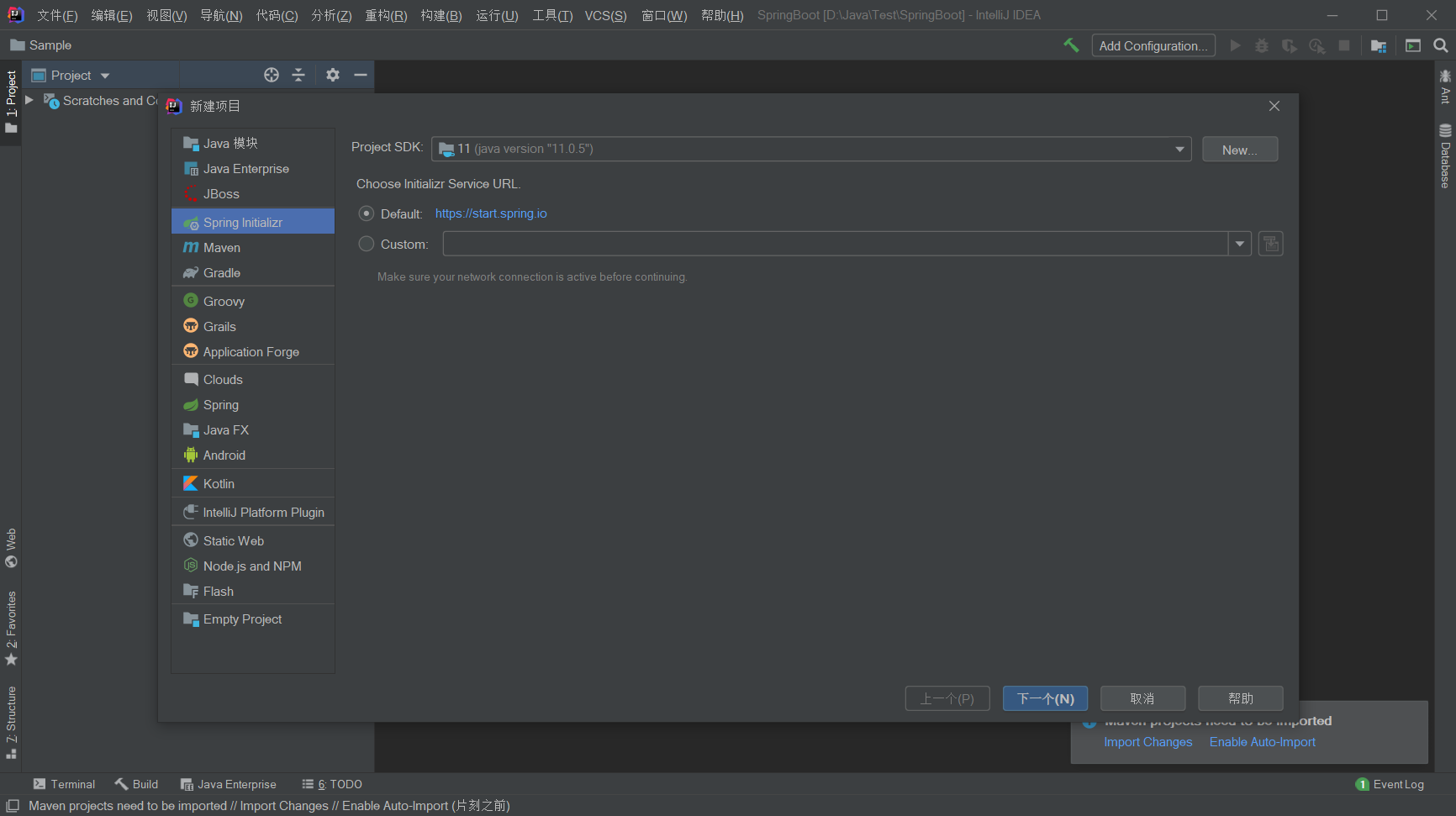Viewport: 1456px width, 816px height.
Task: Open Project Structure icon in toolbar
Action: (1379, 45)
